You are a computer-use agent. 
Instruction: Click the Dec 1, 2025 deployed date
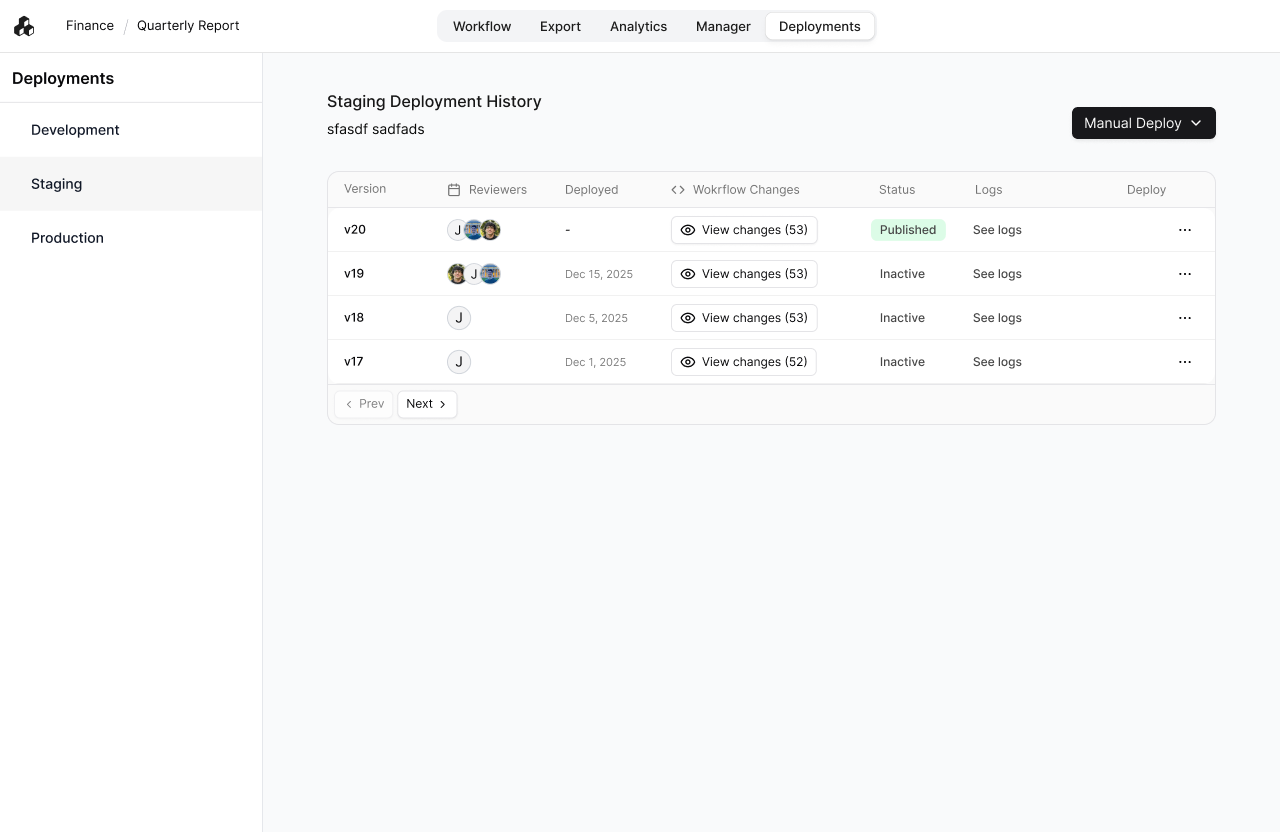pyautogui.click(x=595, y=362)
